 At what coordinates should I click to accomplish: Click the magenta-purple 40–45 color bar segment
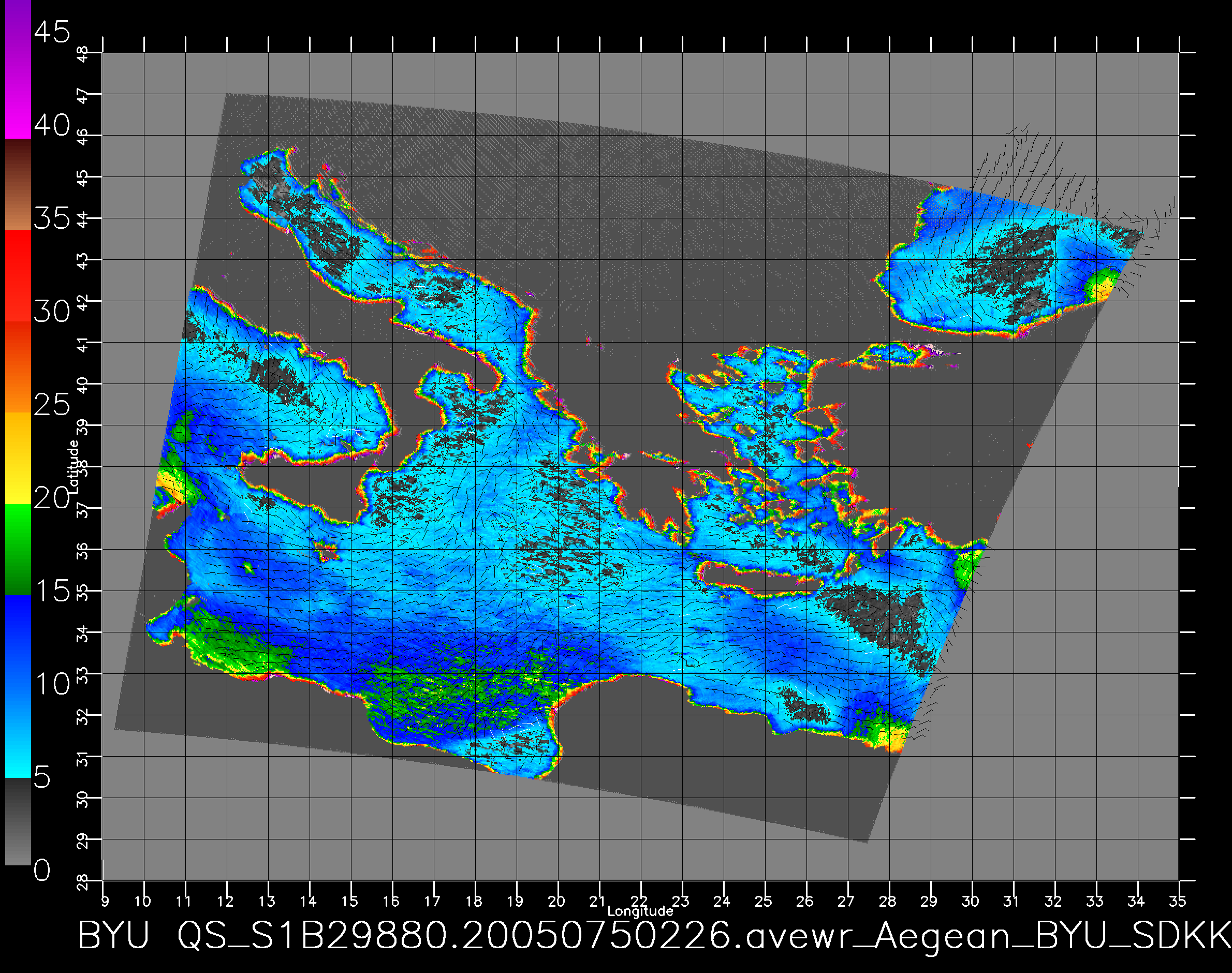(x=18, y=69)
